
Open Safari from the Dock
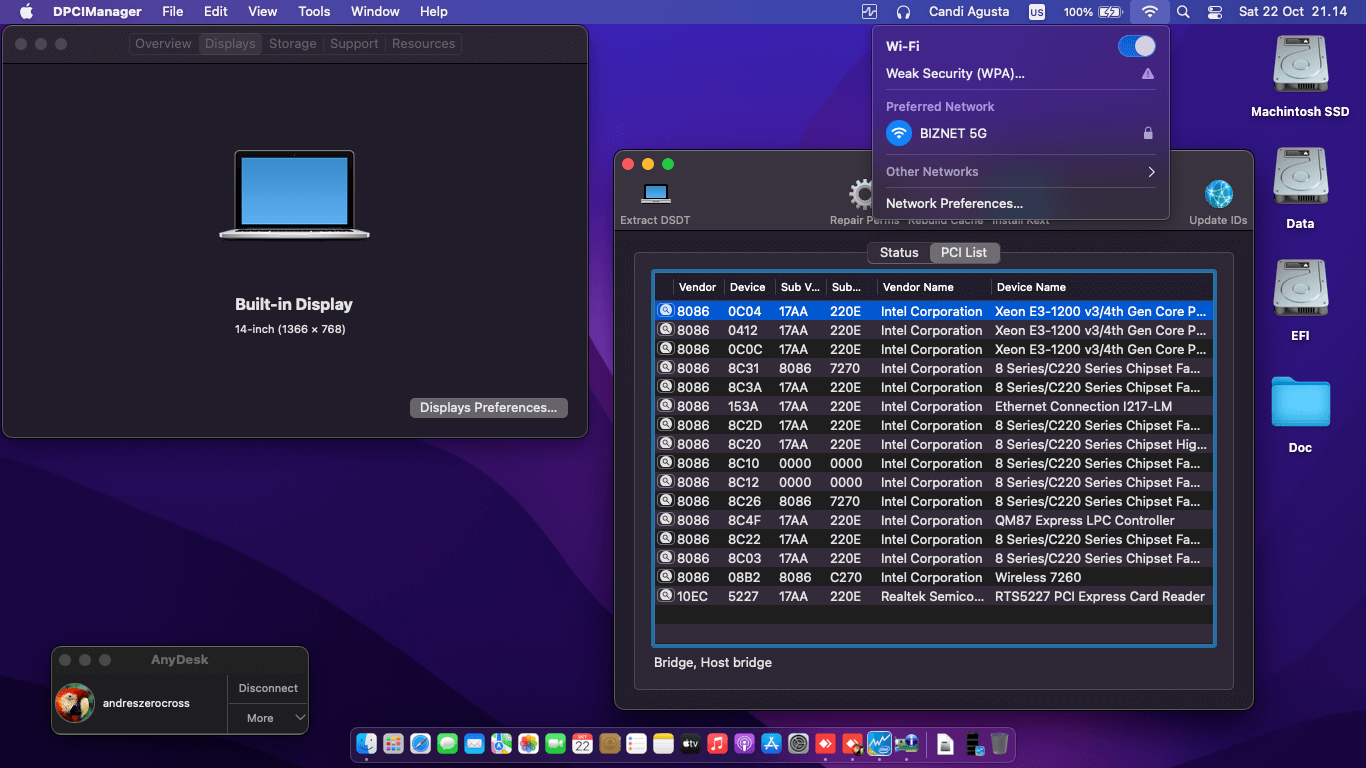420,744
